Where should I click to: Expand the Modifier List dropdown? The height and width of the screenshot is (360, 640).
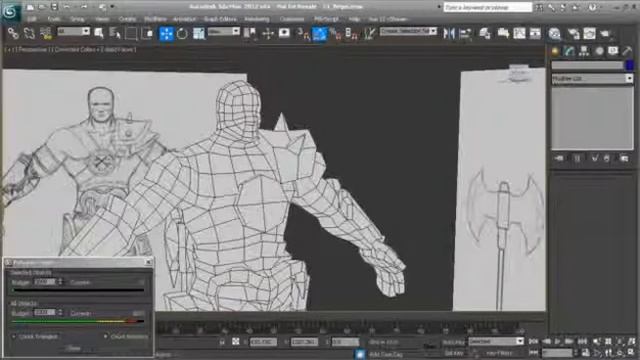pyautogui.click(x=592, y=78)
